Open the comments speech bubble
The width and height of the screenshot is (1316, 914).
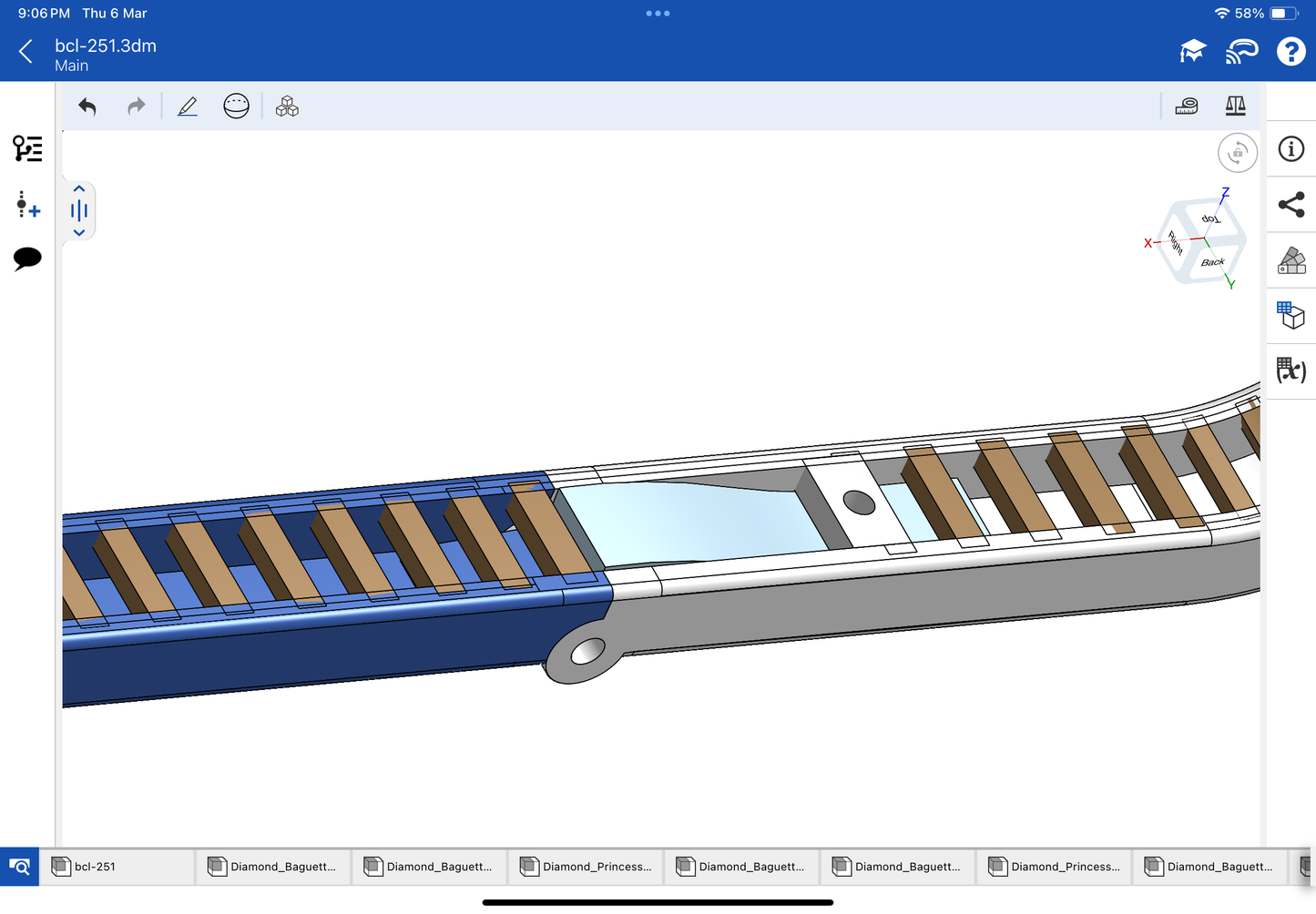[27, 259]
